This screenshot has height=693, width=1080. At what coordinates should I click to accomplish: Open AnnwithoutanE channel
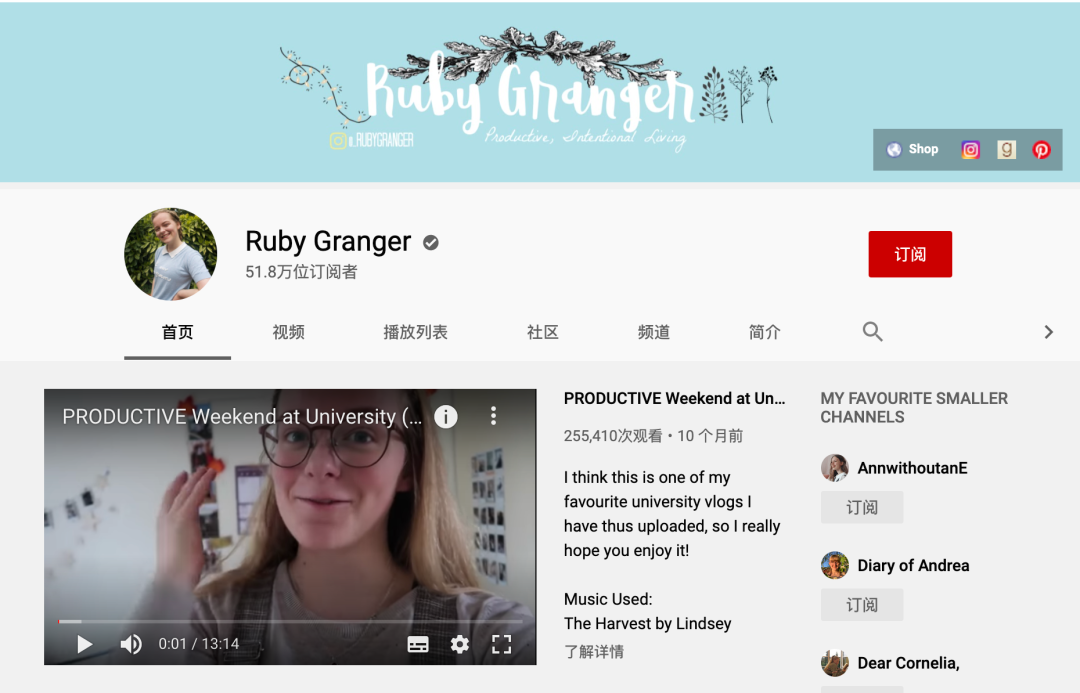(912, 468)
